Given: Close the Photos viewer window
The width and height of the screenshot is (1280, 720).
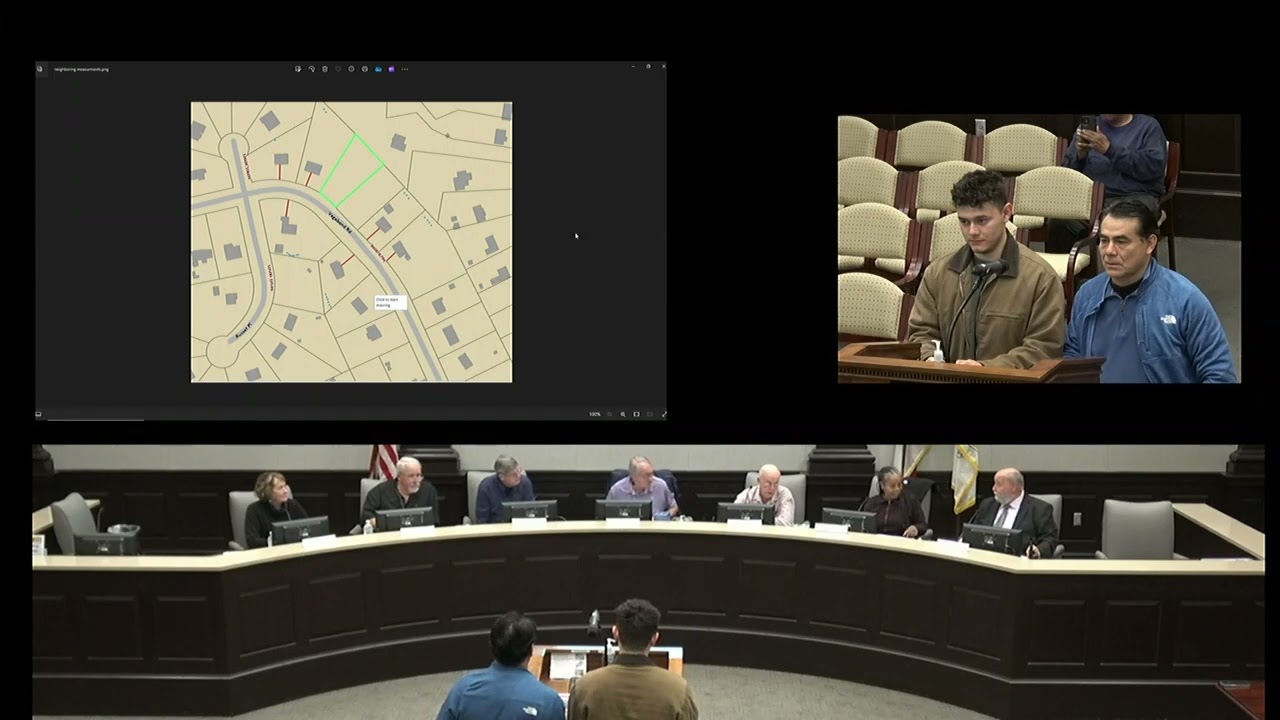Looking at the screenshot, I should point(662,66).
